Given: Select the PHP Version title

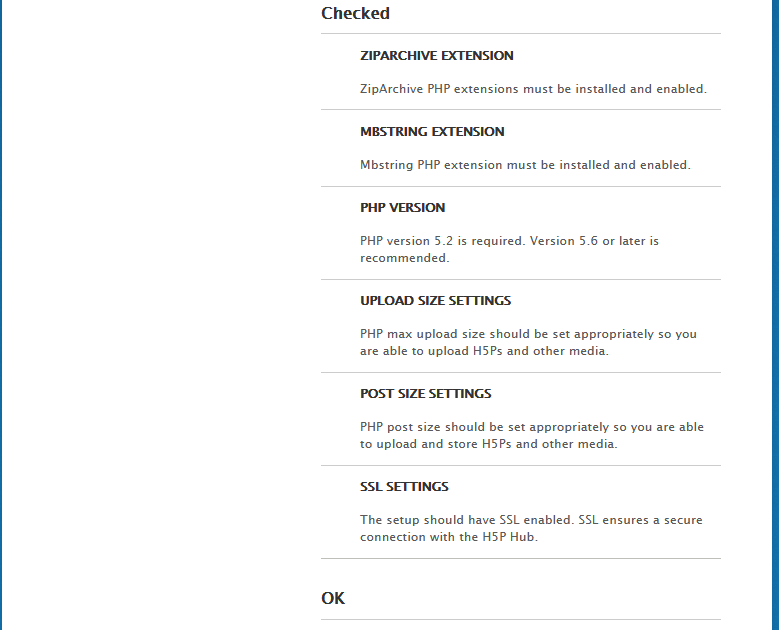Looking at the screenshot, I should (403, 208).
